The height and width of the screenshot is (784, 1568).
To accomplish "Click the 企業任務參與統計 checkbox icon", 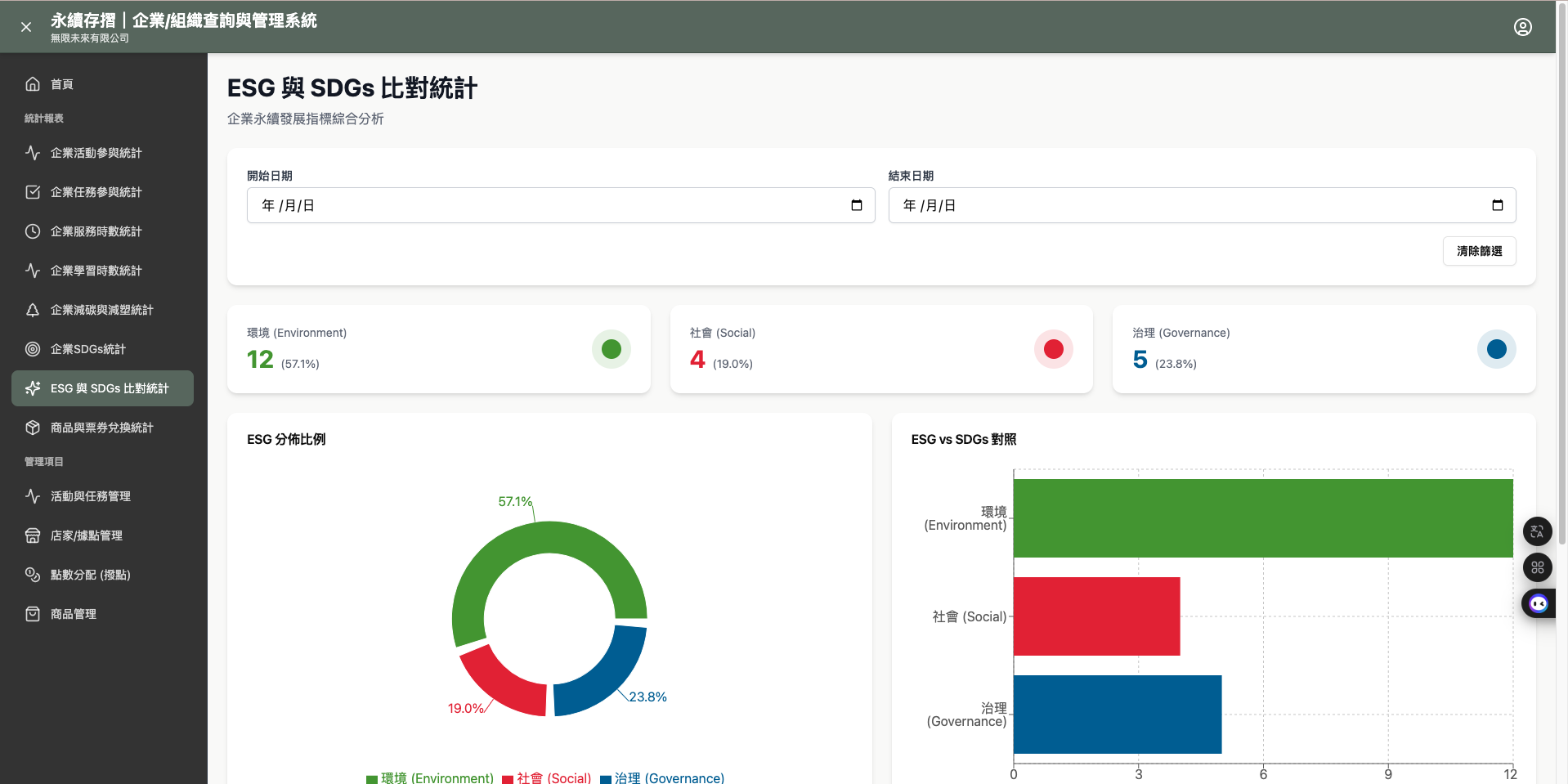I will point(33,192).
